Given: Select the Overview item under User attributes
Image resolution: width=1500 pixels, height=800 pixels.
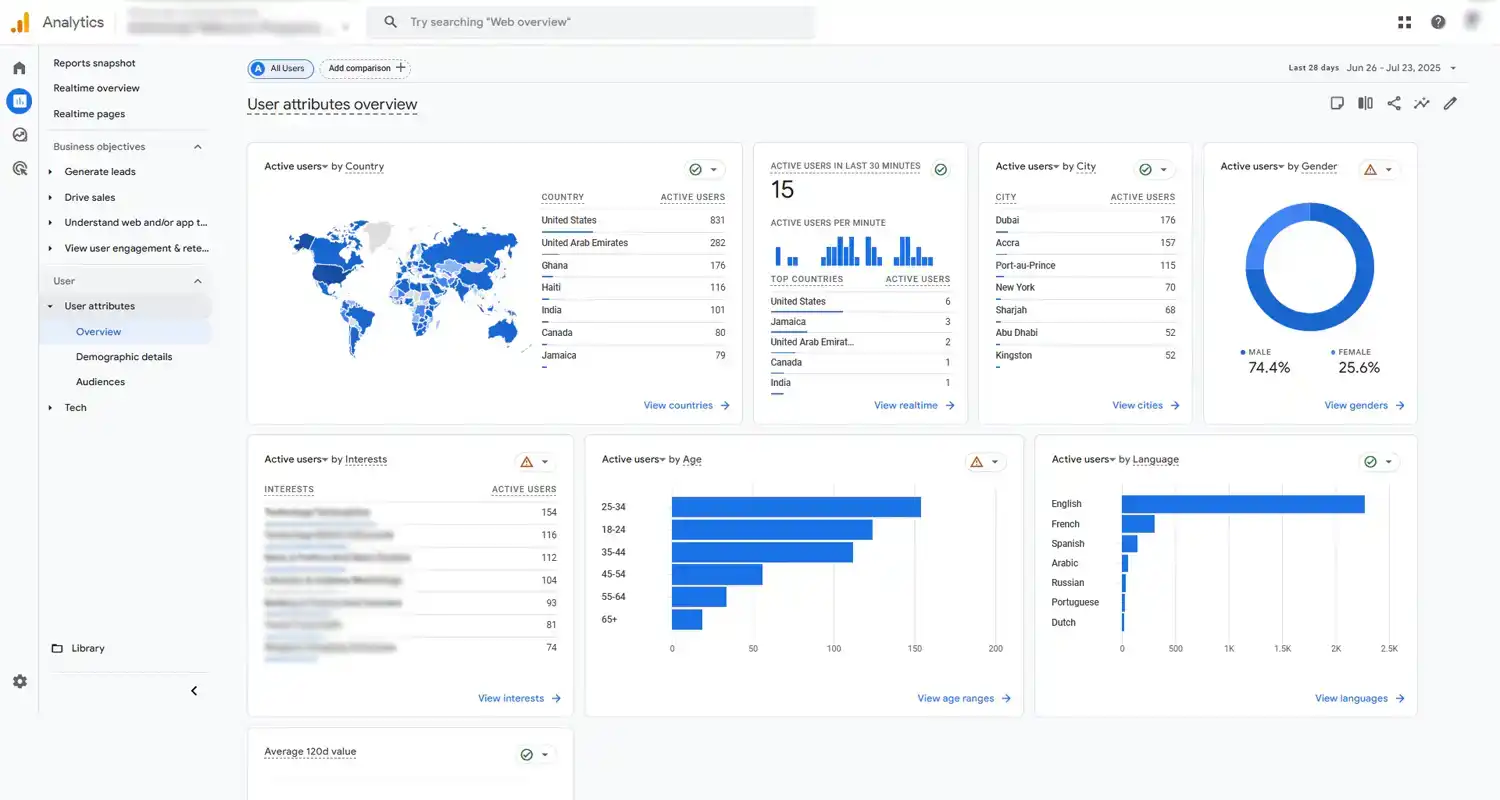Looking at the screenshot, I should (x=98, y=331).
